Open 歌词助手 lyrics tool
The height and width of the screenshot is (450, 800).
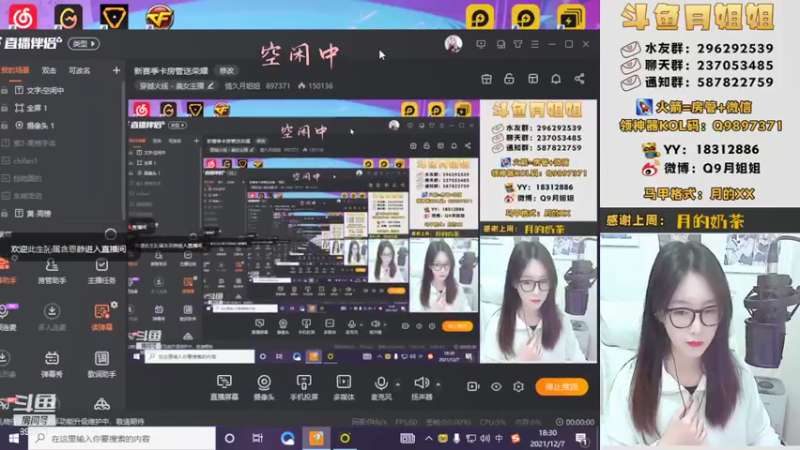point(102,364)
